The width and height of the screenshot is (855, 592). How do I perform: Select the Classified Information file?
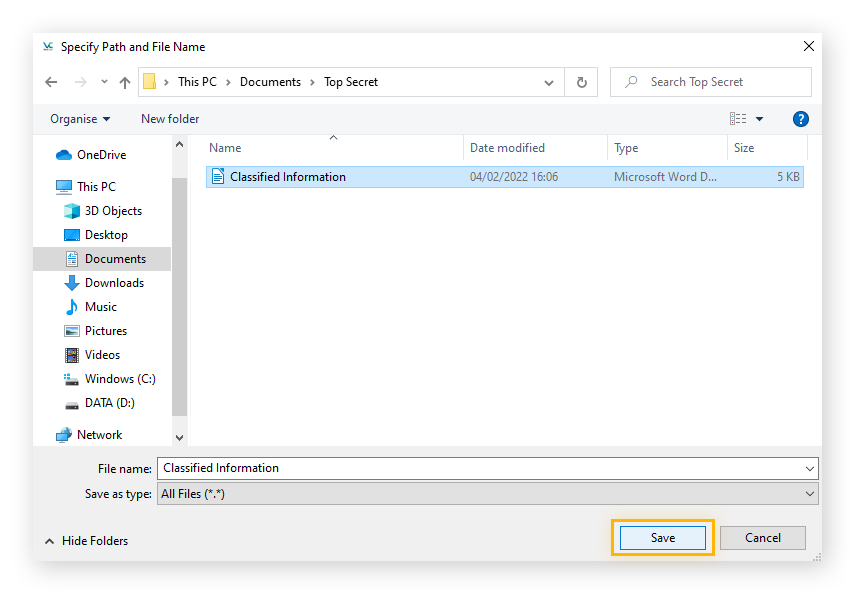click(x=286, y=176)
